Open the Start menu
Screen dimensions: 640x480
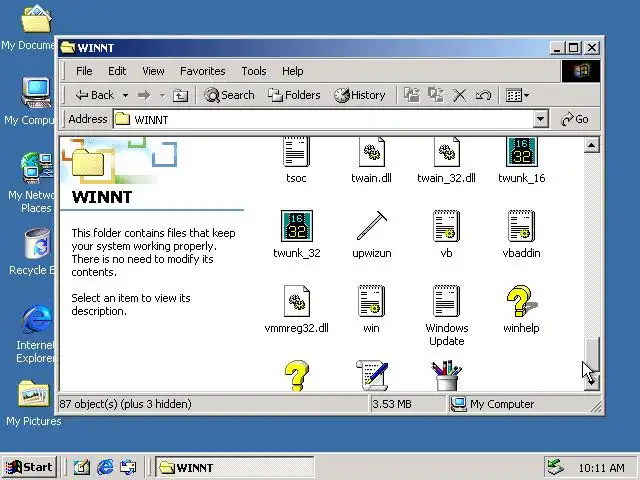[29, 467]
